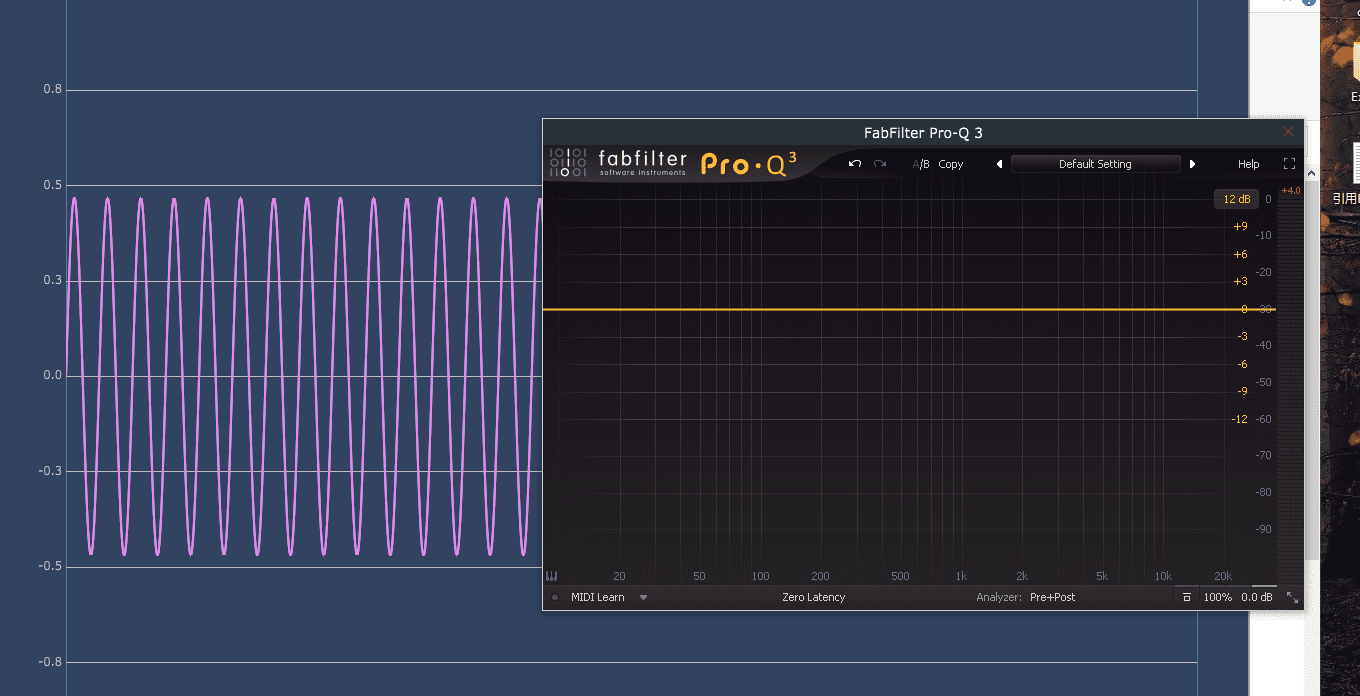This screenshot has height=696, width=1360.
Task: Click the Copy button
Action: (x=950, y=164)
